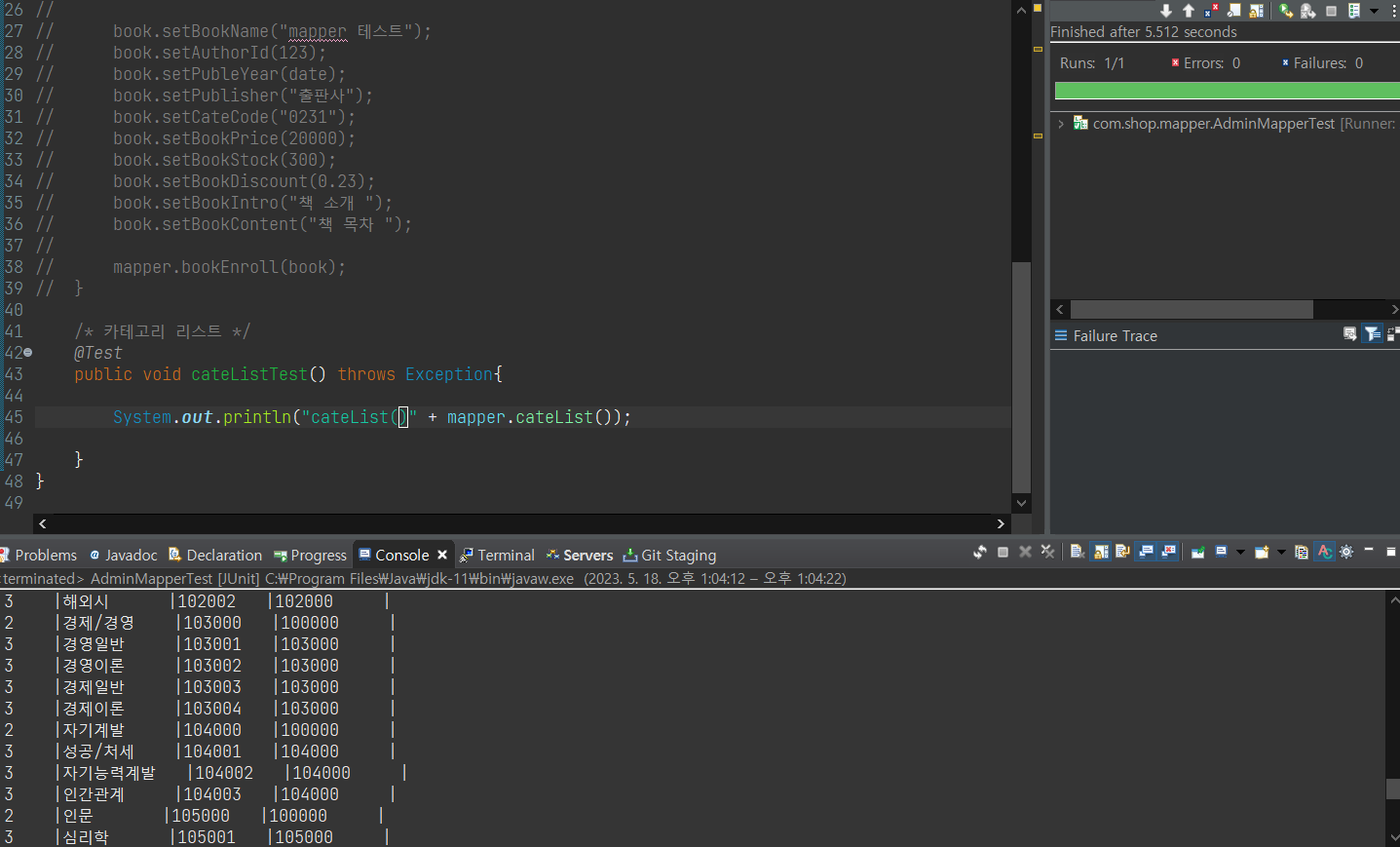Close the Console tab
The width and height of the screenshot is (1400, 847).
(442, 555)
